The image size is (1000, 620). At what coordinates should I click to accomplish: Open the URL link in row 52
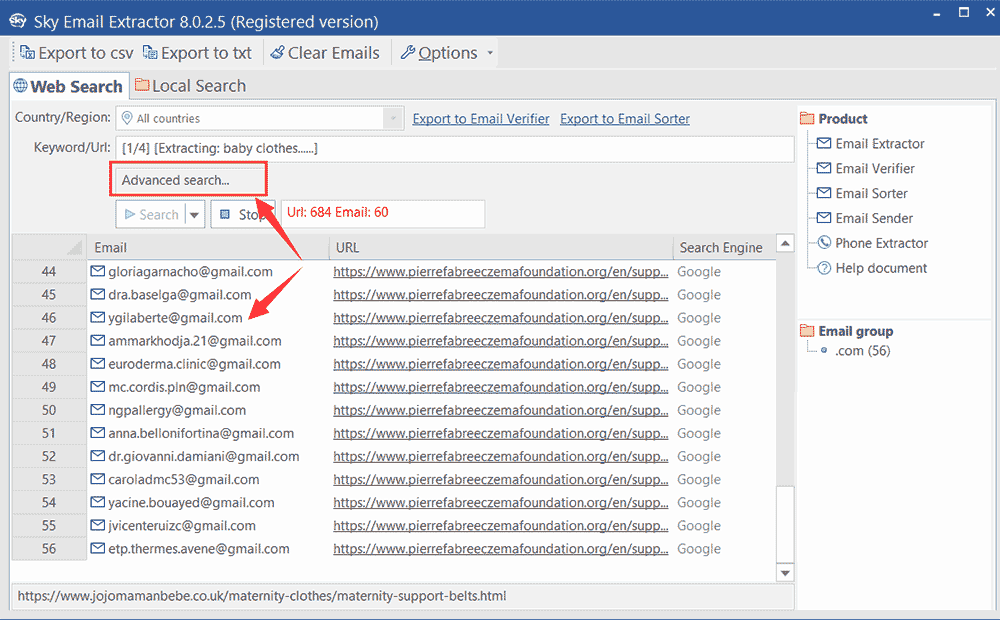[x=501, y=456]
